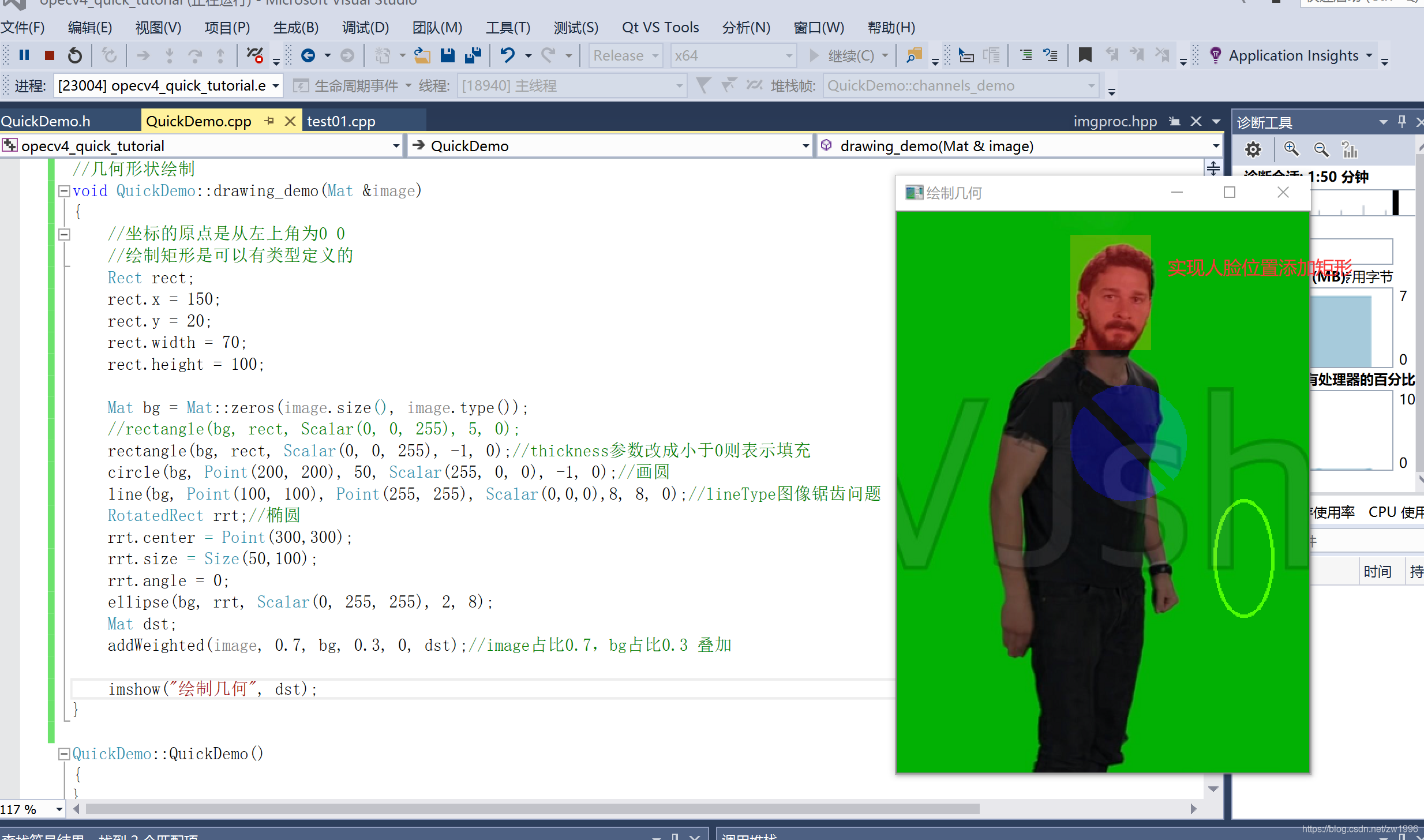Click the Restart debugging icon
Viewport: 1424px width, 840px height.
point(75,55)
